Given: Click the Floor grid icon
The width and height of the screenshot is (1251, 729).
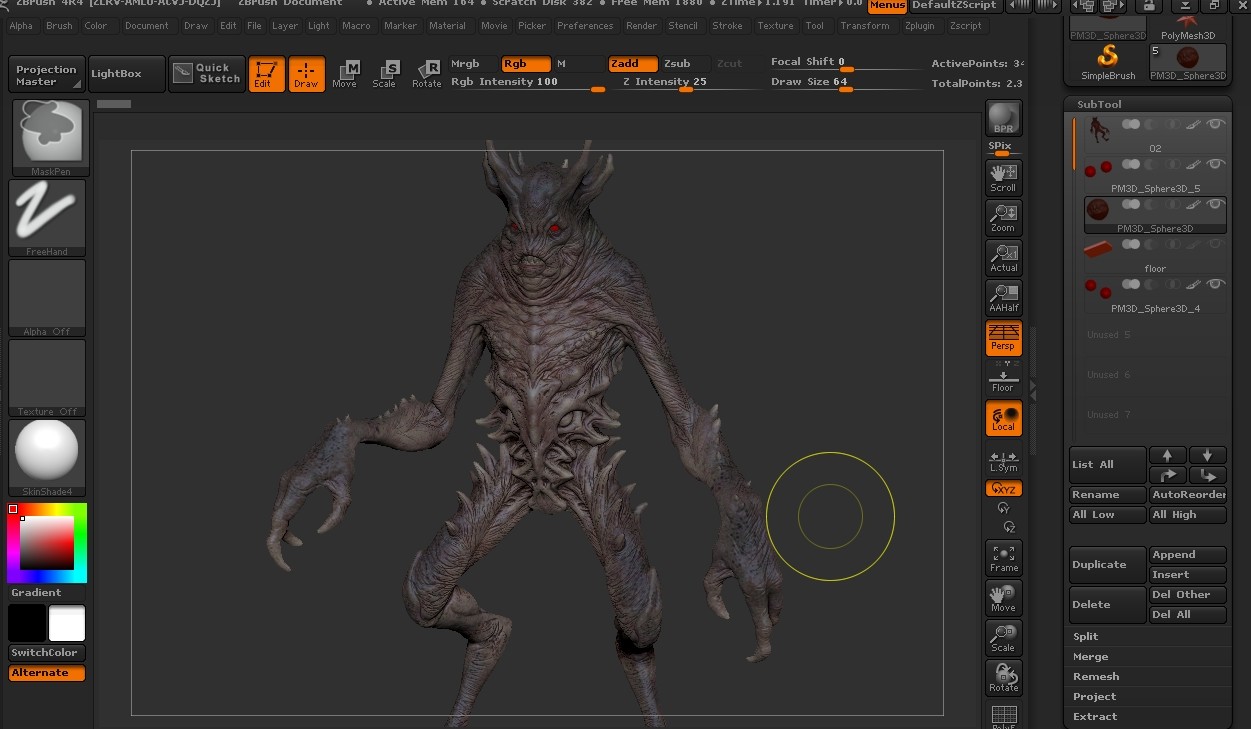Looking at the screenshot, I should click(1003, 379).
